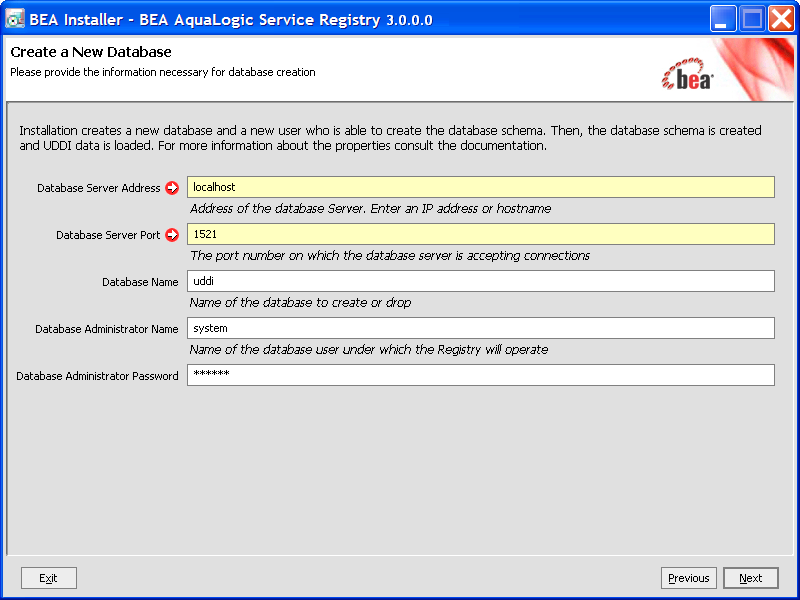Click the installation description paragraph
The image size is (800, 600).
pyautogui.click(x=390, y=138)
